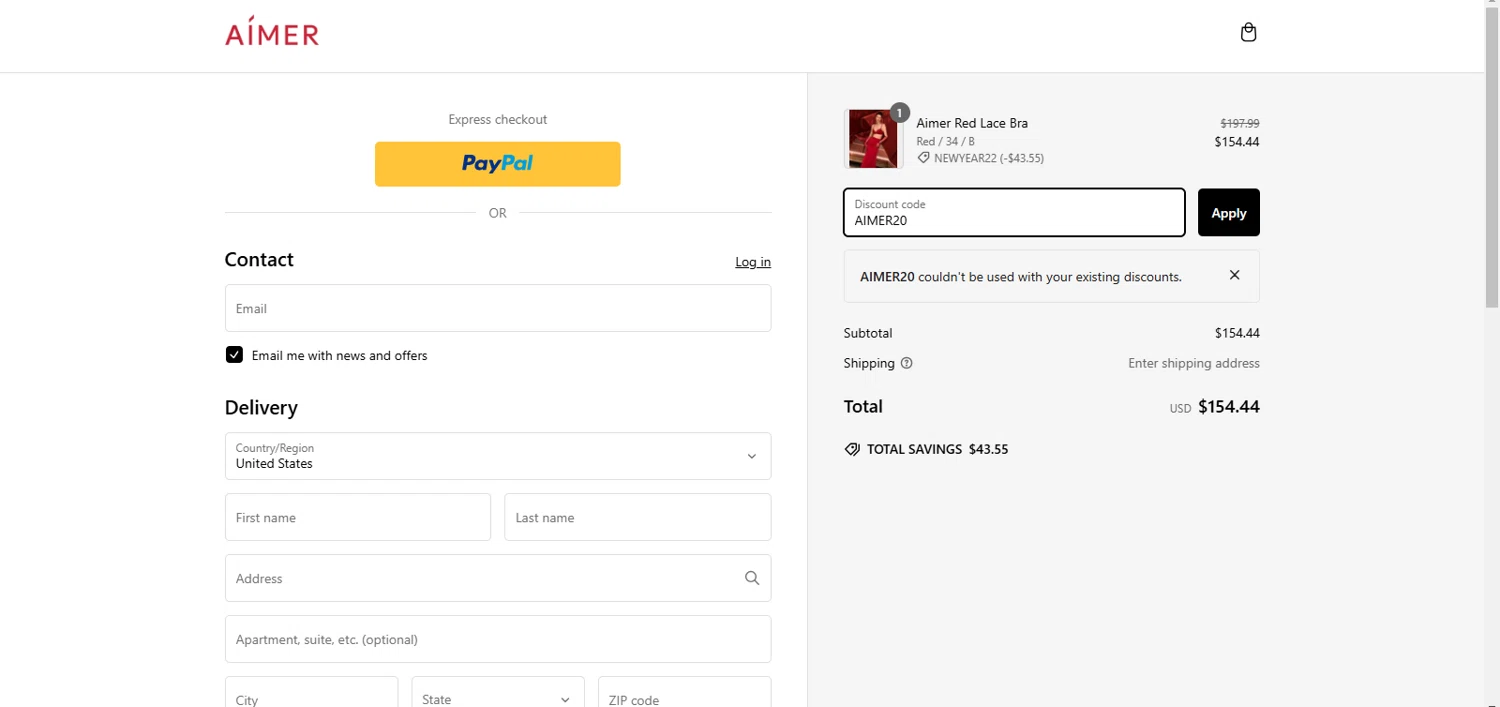Click the USD $154.44 total amount

pyautogui.click(x=1215, y=407)
